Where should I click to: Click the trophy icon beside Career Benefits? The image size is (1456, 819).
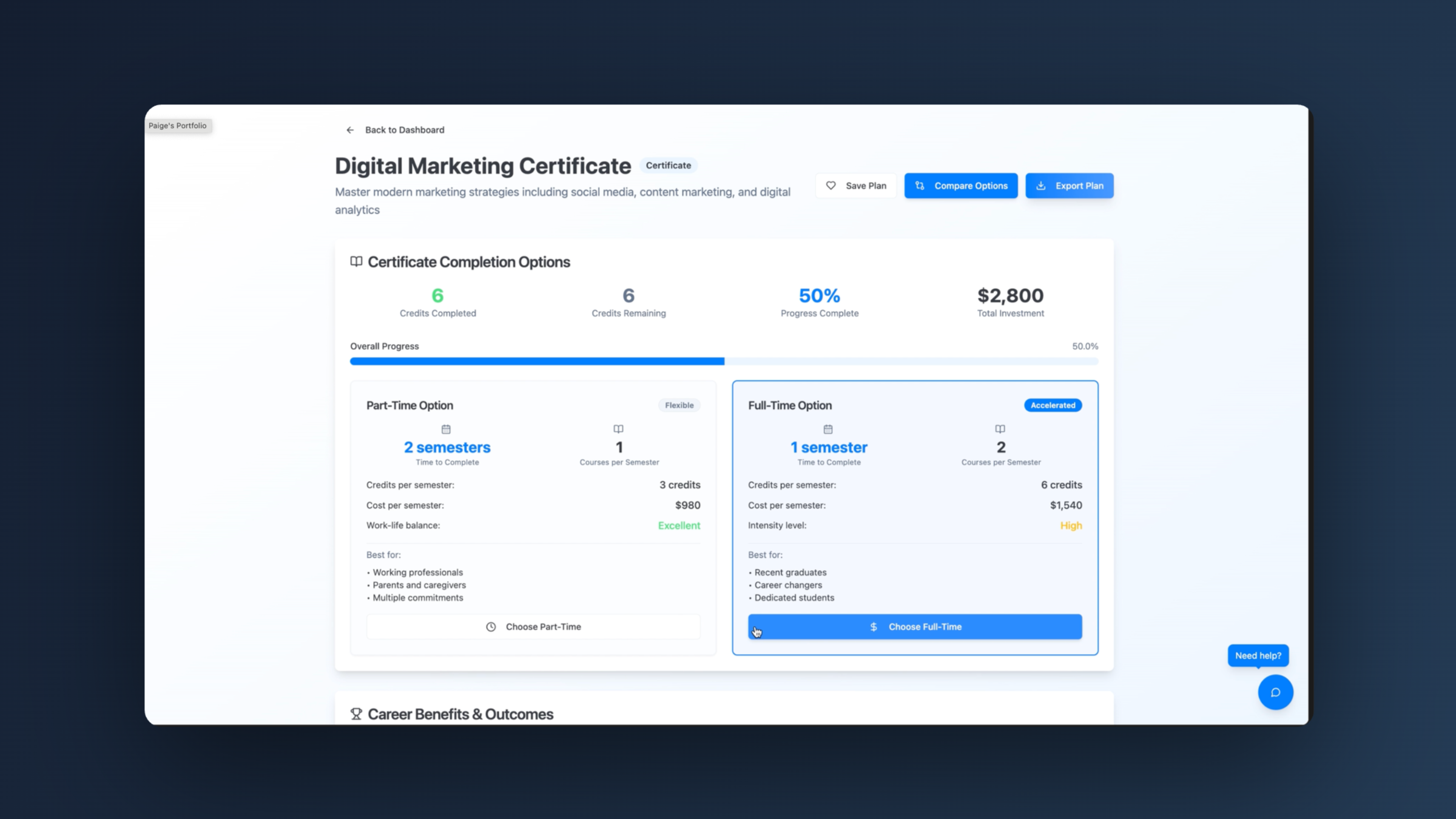356,714
